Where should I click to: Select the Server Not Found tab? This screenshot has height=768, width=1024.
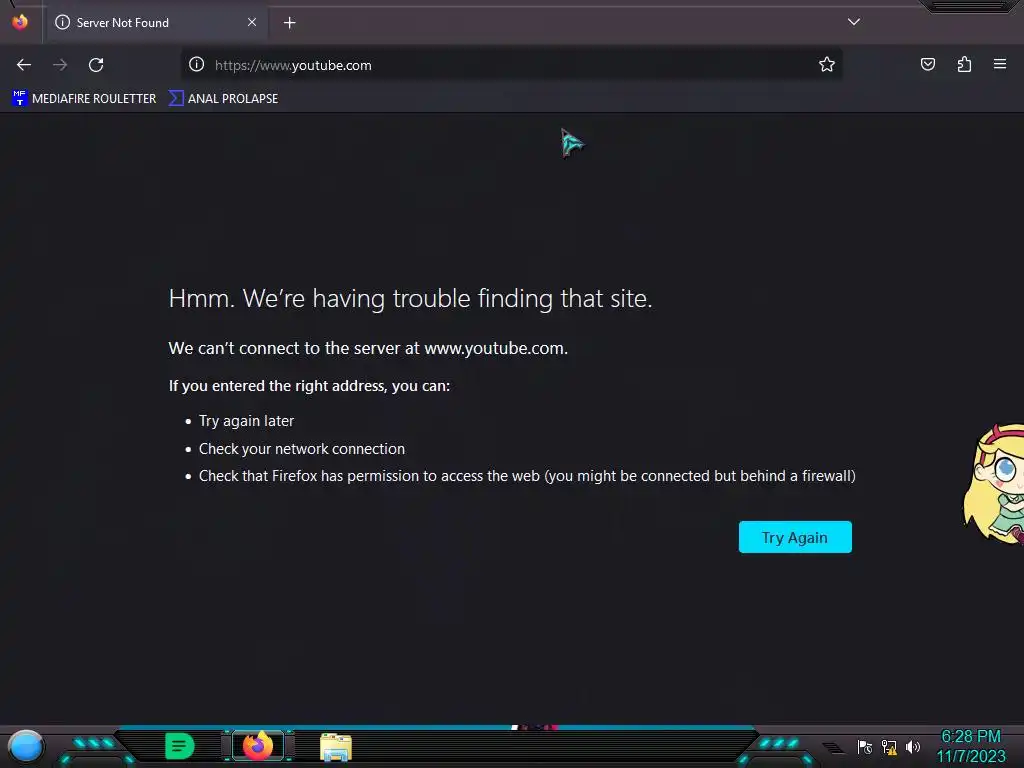tap(156, 23)
